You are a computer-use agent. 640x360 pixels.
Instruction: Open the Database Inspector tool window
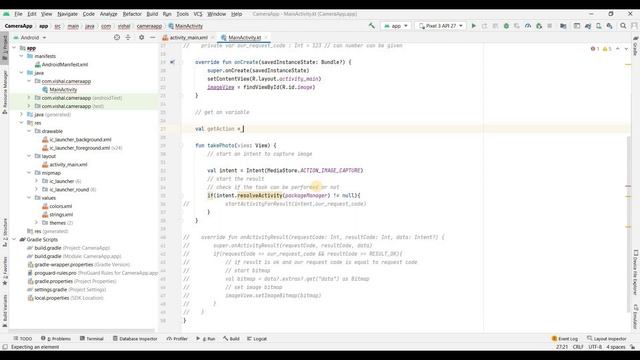tap(135, 339)
